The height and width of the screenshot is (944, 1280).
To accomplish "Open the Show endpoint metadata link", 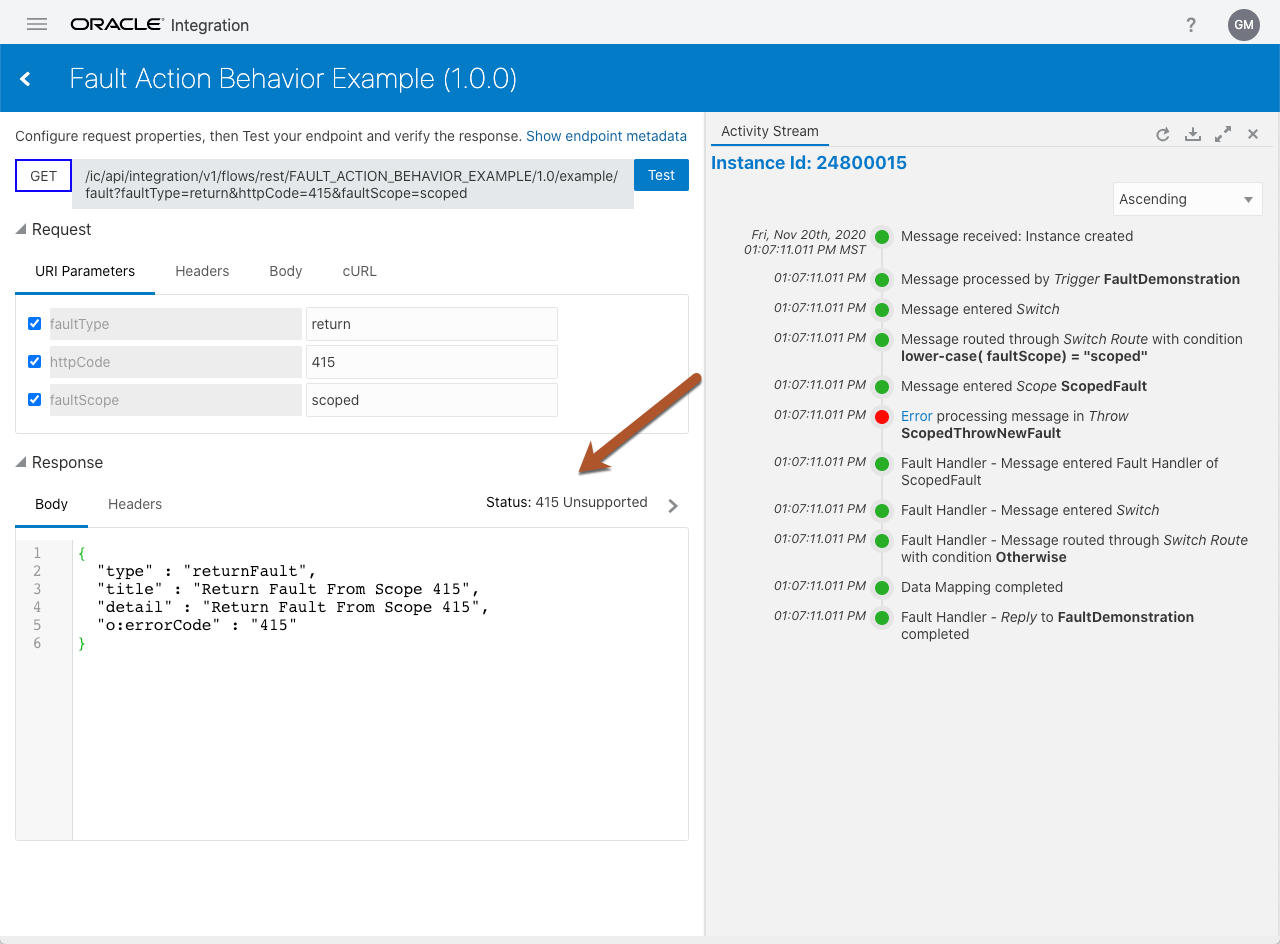I will (x=606, y=136).
